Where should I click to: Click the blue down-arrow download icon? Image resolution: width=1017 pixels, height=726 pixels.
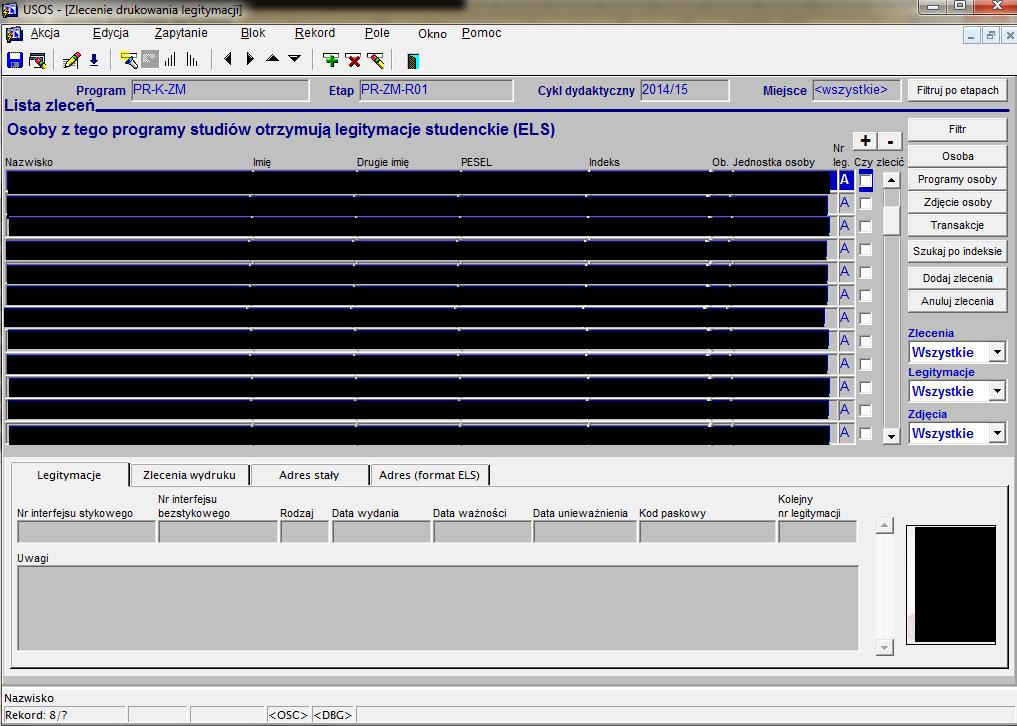click(94, 60)
